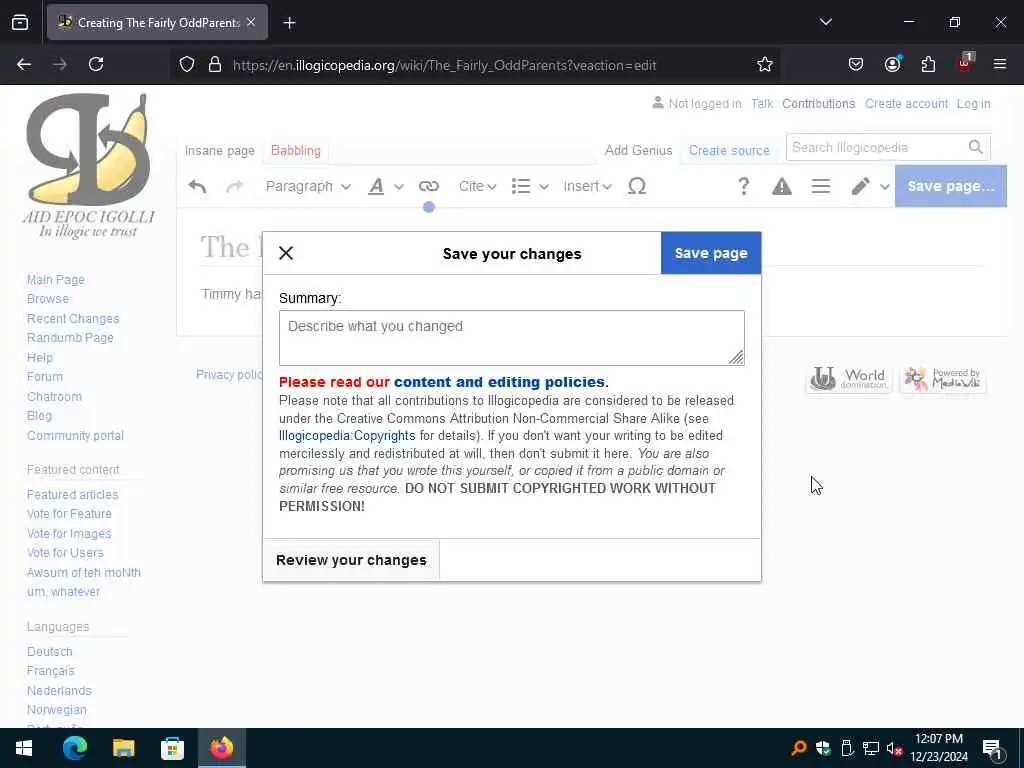
Task: Click the browser back arrow
Action: click(24, 64)
